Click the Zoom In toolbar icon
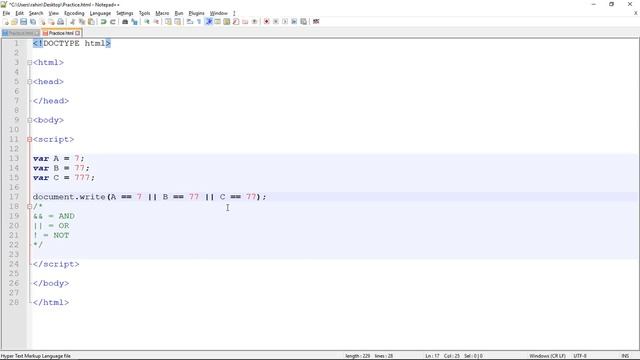Image resolution: width=640 pixels, height=360 pixels. 147,22
